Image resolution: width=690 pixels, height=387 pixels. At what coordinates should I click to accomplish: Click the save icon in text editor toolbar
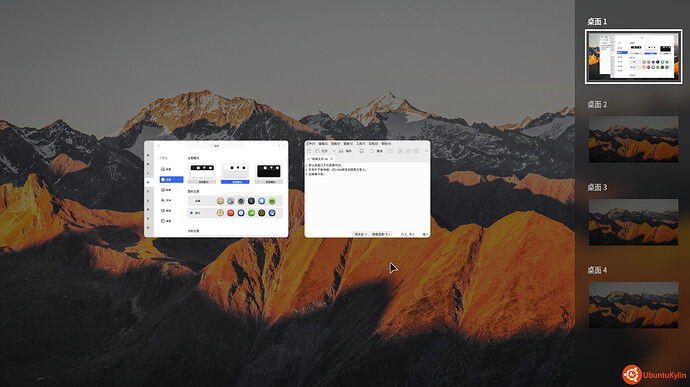(x=341, y=151)
